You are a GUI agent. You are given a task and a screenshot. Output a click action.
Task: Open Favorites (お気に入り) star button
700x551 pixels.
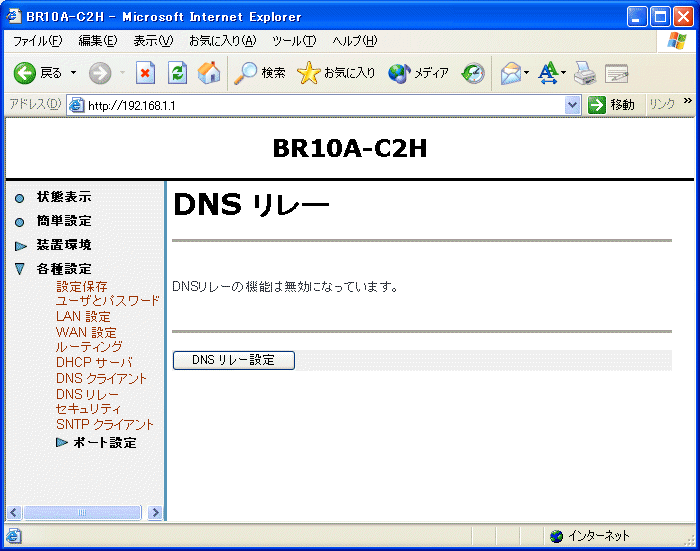click(336, 73)
